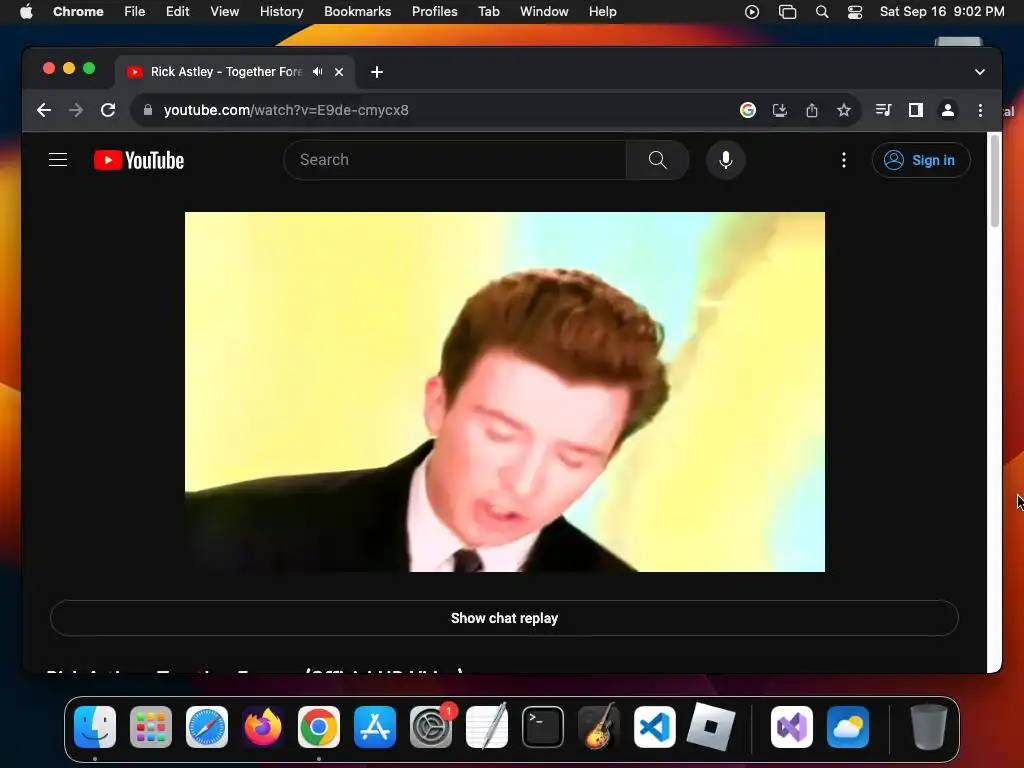1024x768 pixels.
Task: Open Finder from the Dock
Action: point(95,726)
